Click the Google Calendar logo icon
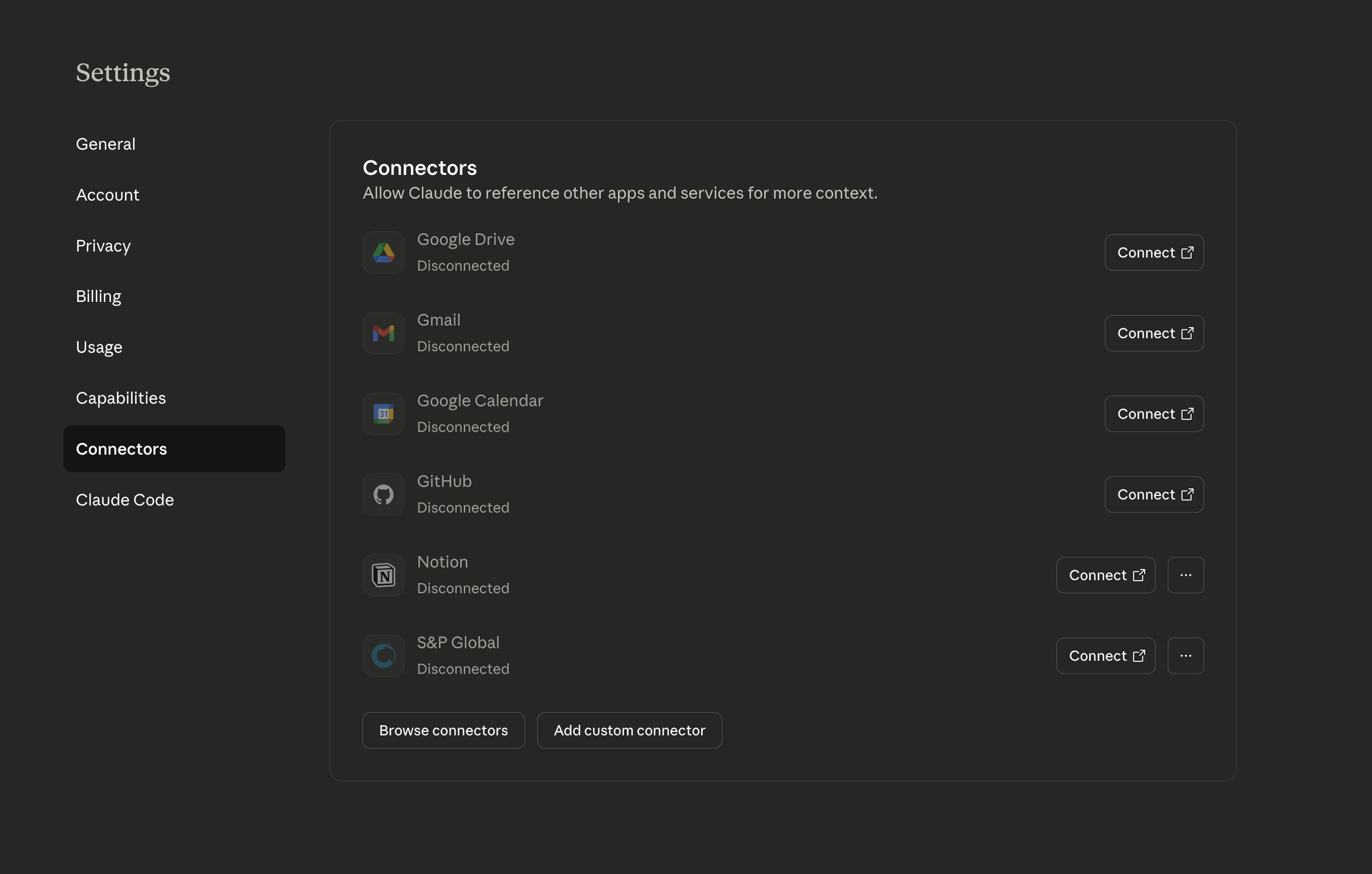This screenshot has height=874, width=1372. (x=384, y=414)
